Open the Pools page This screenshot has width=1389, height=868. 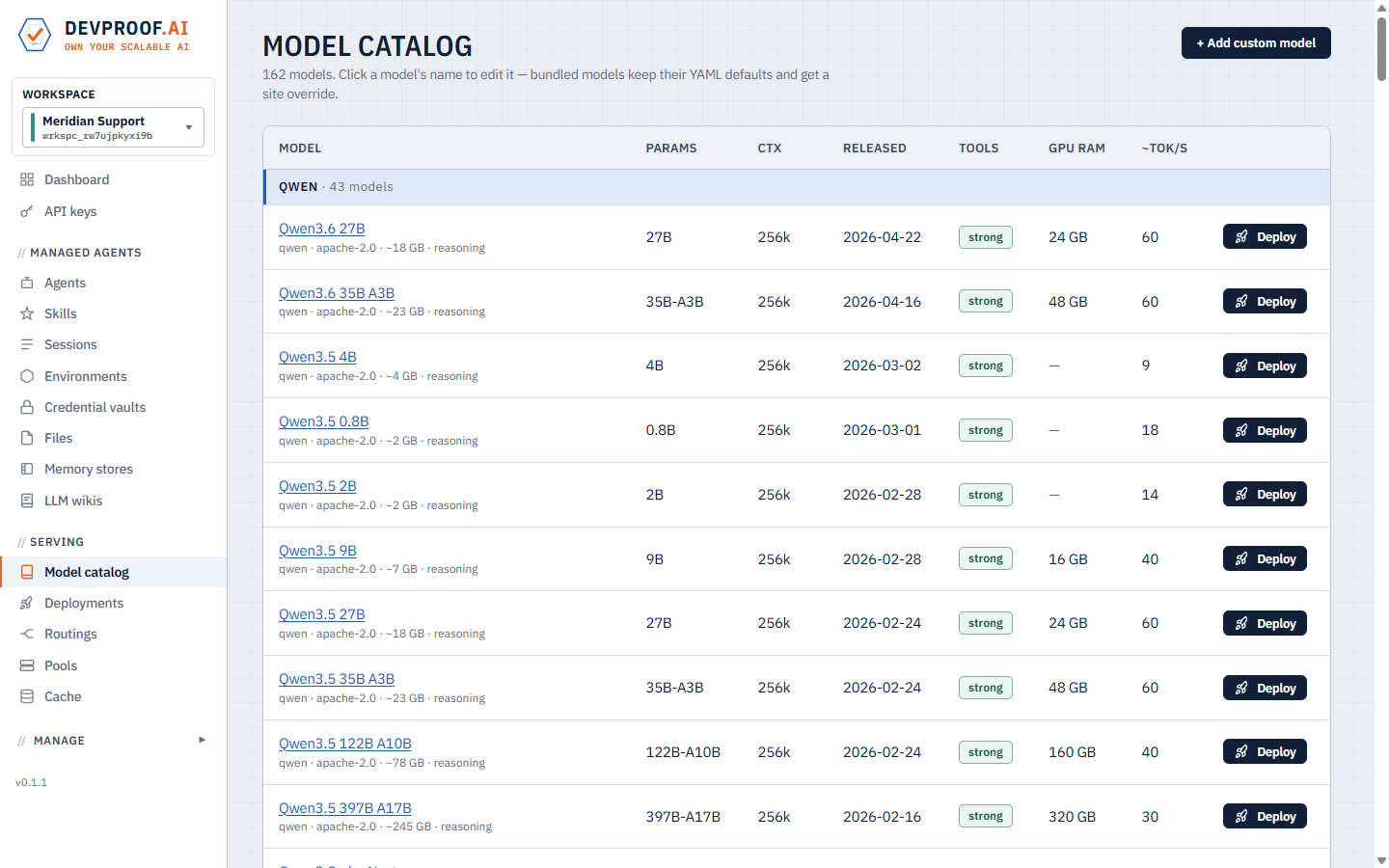coord(113,665)
